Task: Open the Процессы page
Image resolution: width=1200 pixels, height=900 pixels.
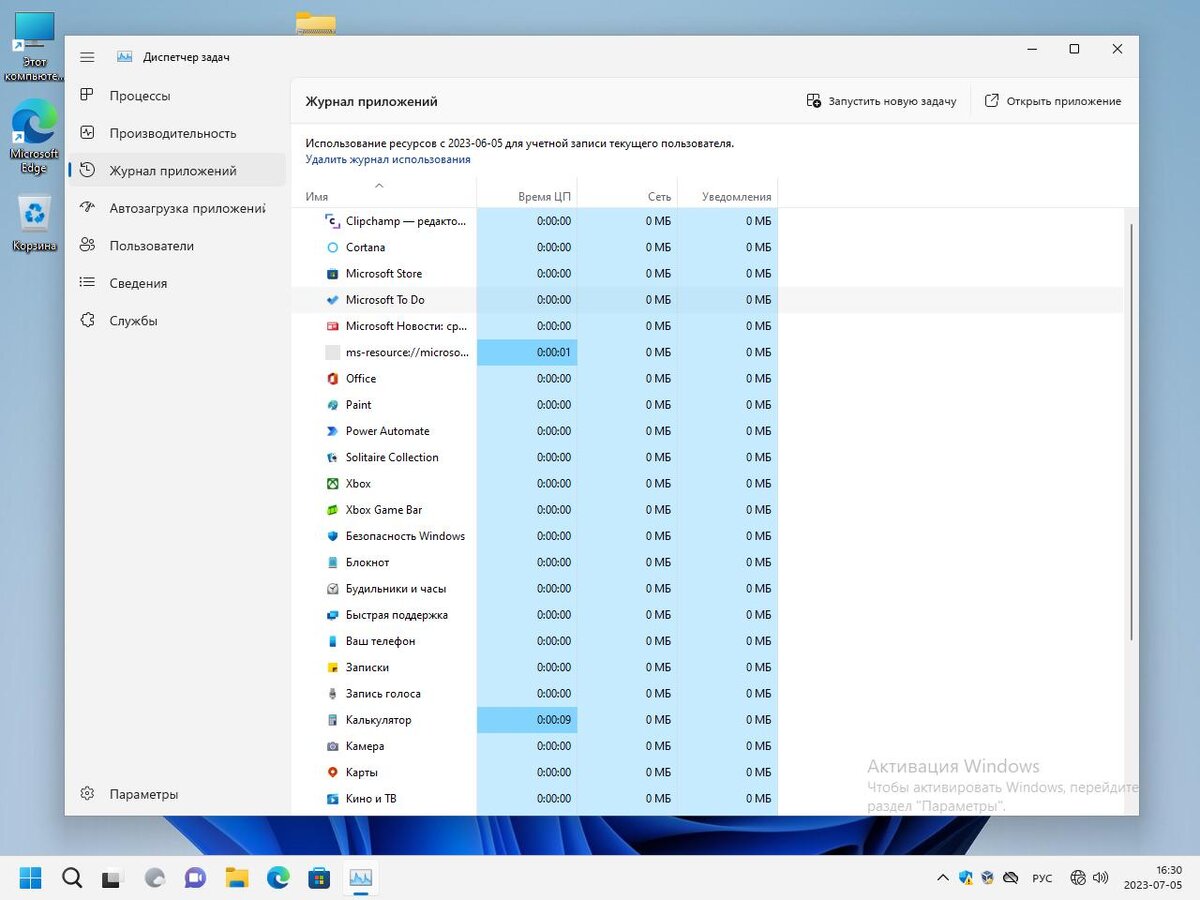Action: 176,96
